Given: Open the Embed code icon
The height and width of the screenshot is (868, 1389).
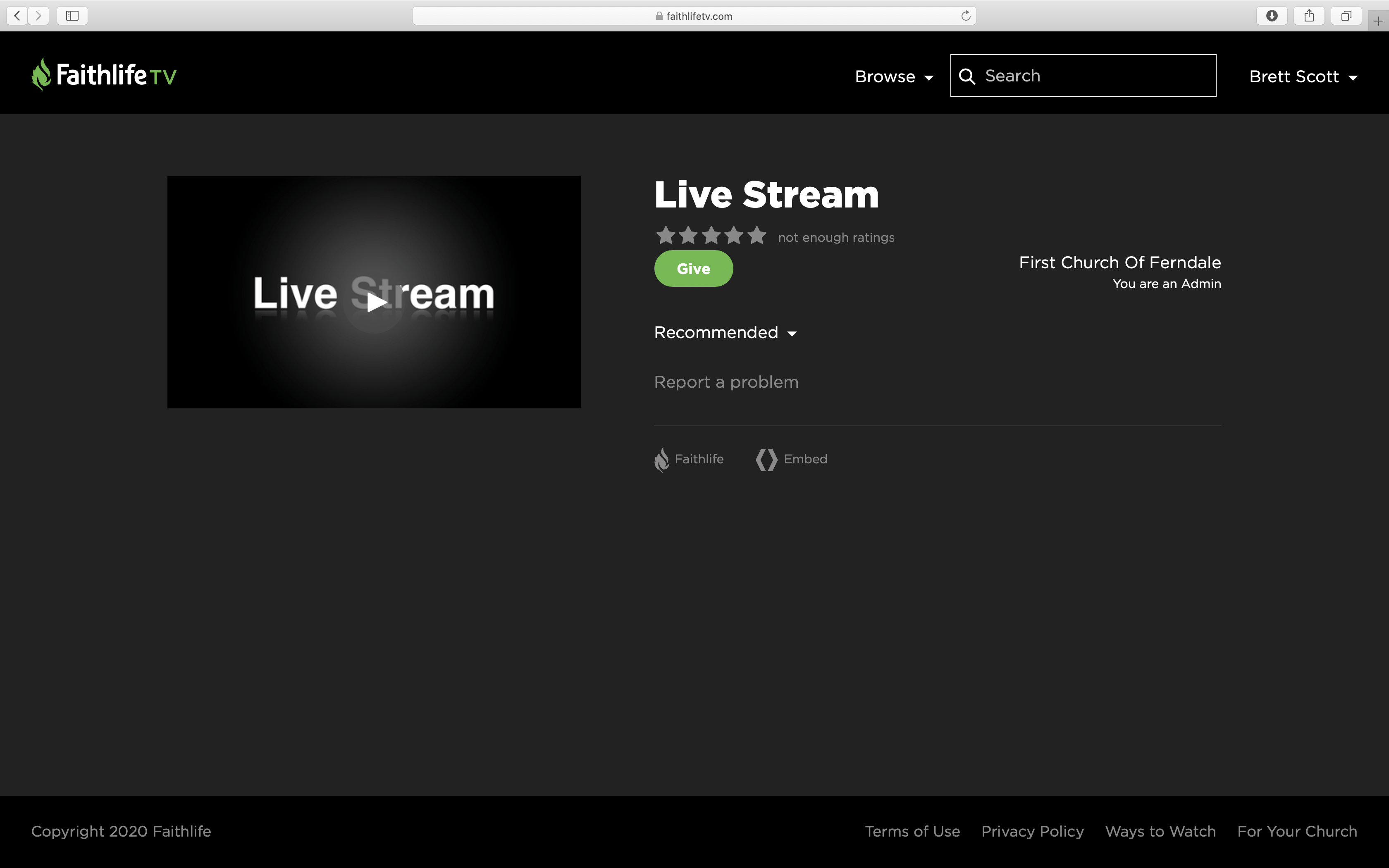Looking at the screenshot, I should 766,460.
